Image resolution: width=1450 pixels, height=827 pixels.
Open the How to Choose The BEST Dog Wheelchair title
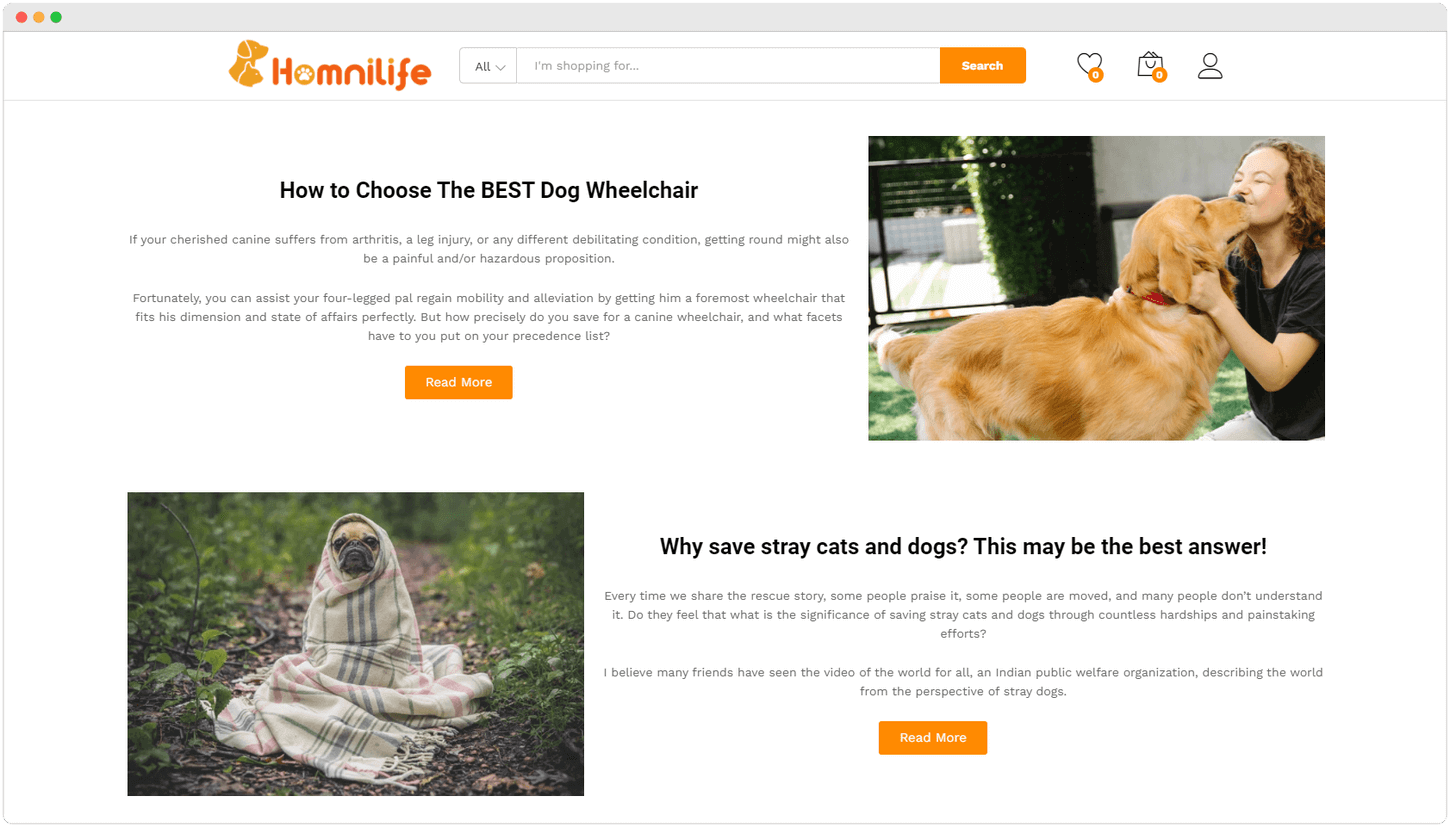point(489,190)
